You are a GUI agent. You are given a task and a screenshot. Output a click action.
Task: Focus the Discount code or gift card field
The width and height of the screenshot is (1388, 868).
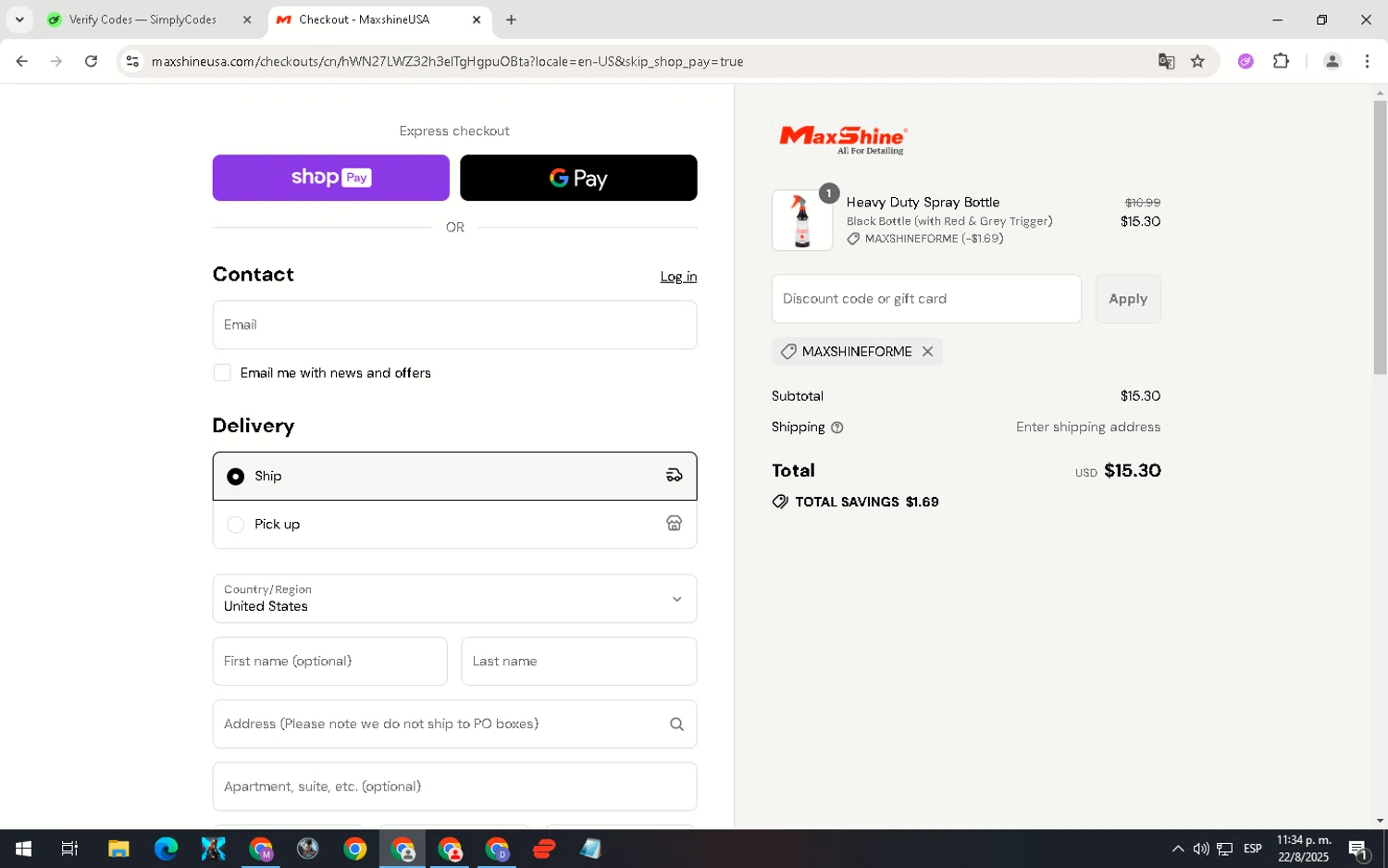coord(926,299)
